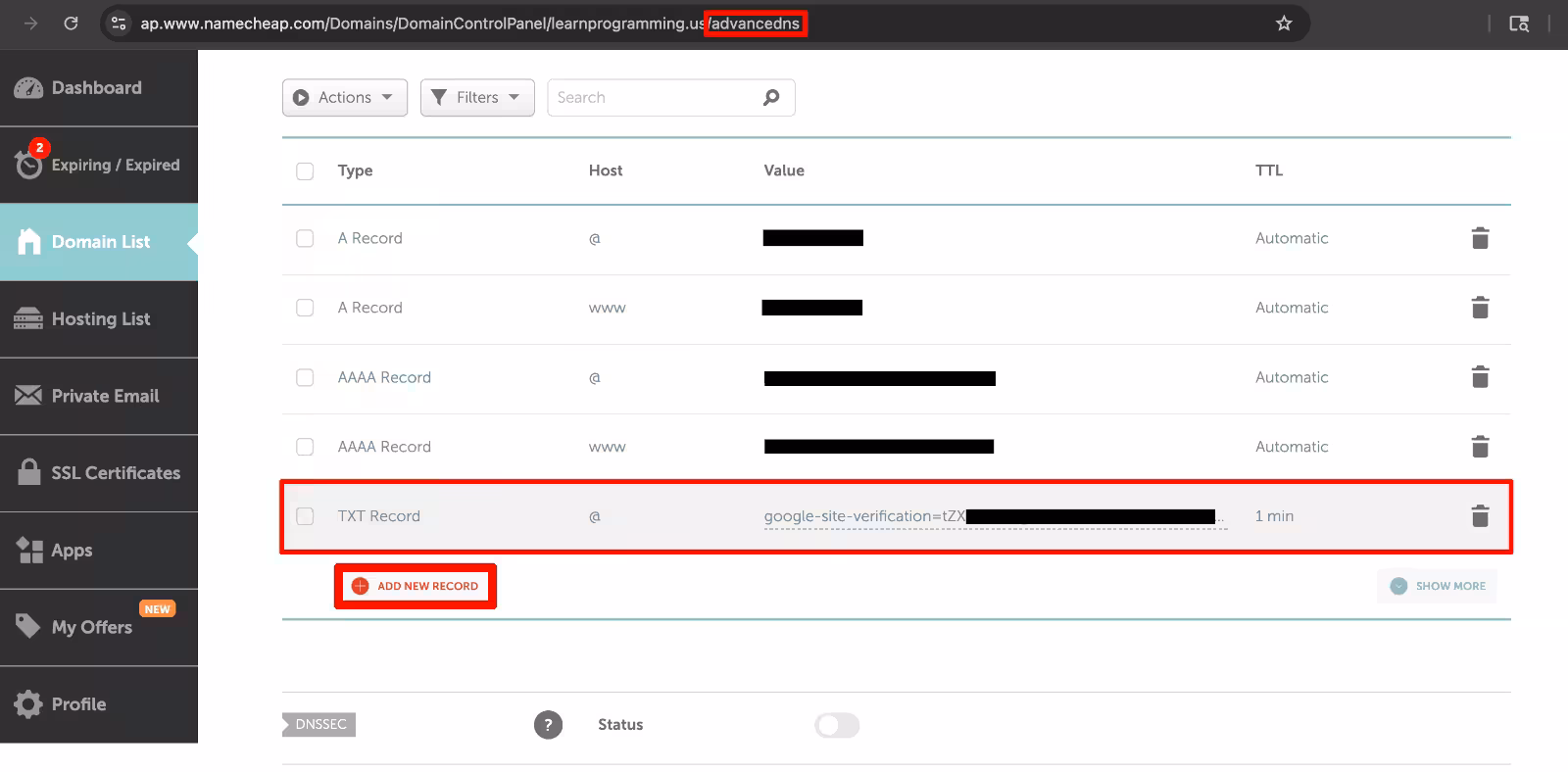Click the TXT Record type label
The image size is (1568, 772).
(x=379, y=516)
